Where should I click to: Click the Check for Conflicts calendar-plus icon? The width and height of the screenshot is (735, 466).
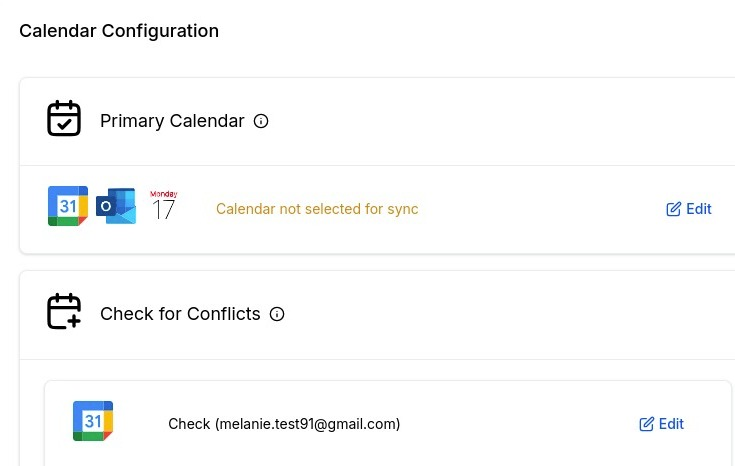click(64, 311)
